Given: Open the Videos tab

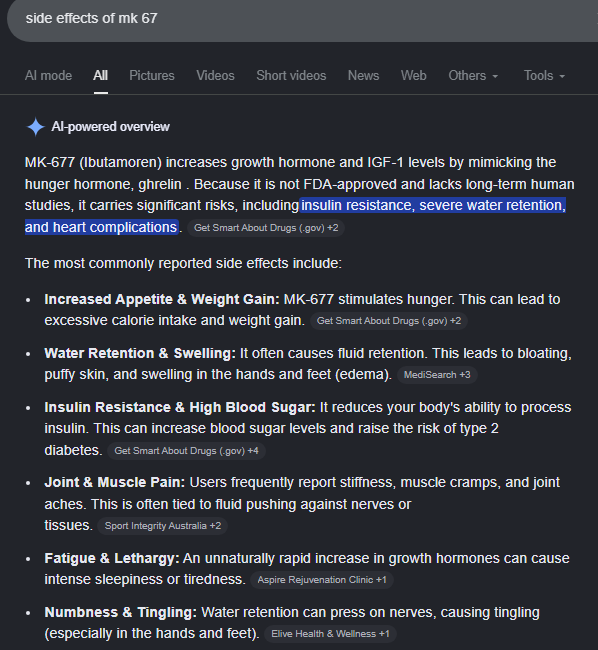Looking at the screenshot, I should point(215,76).
